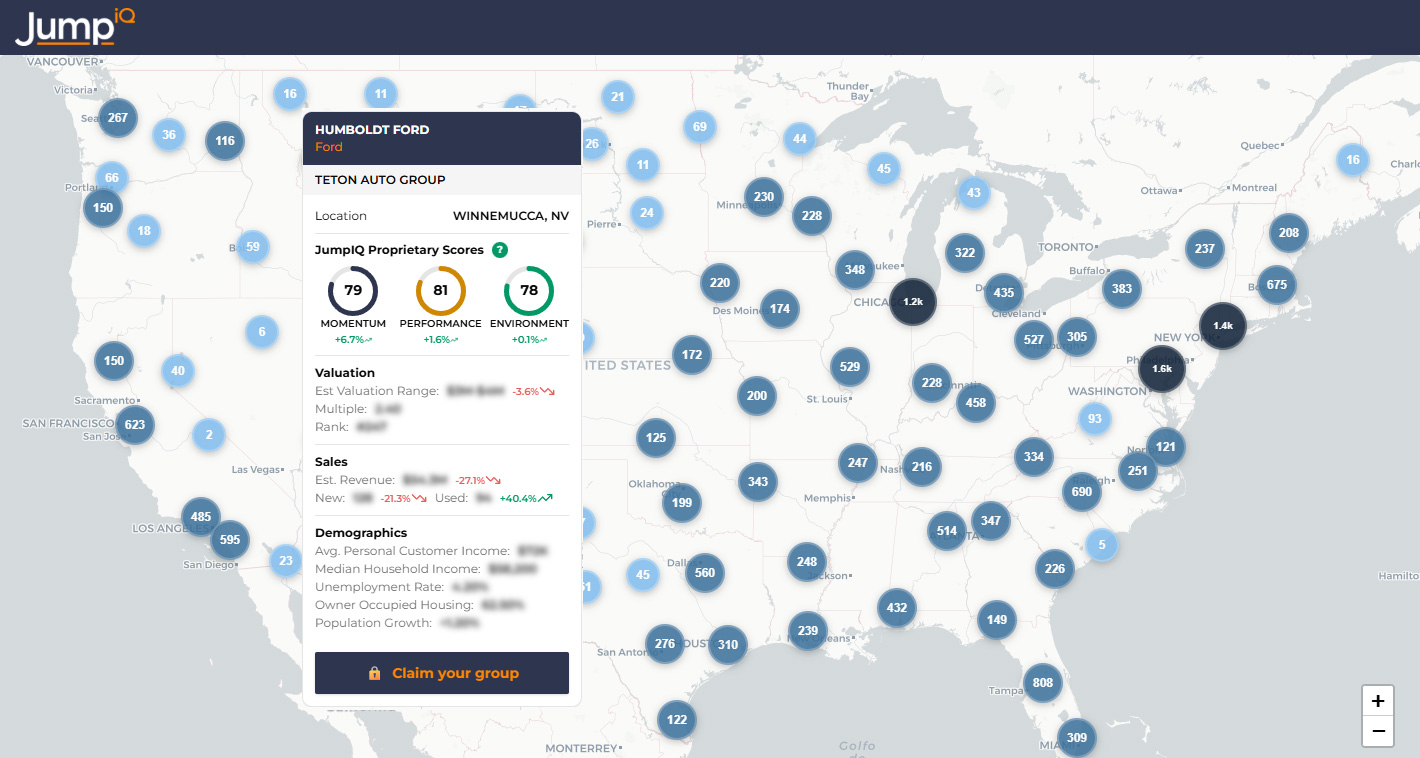The width and height of the screenshot is (1420, 758).
Task: Open the 808 cluster near Tampa
Action: tap(1043, 683)
